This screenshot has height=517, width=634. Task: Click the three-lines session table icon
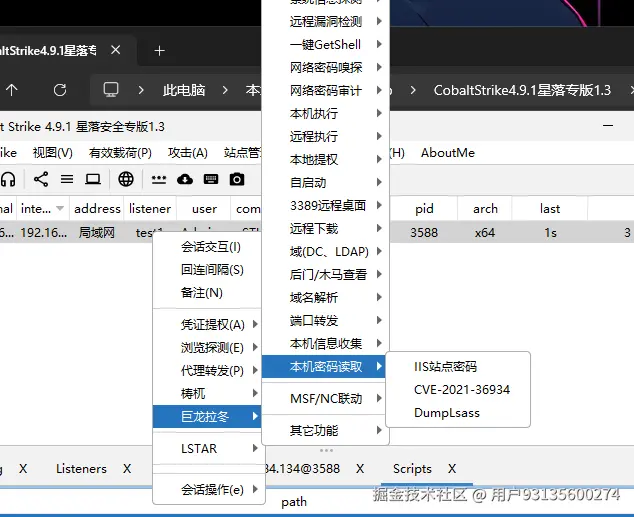[67, 179]
